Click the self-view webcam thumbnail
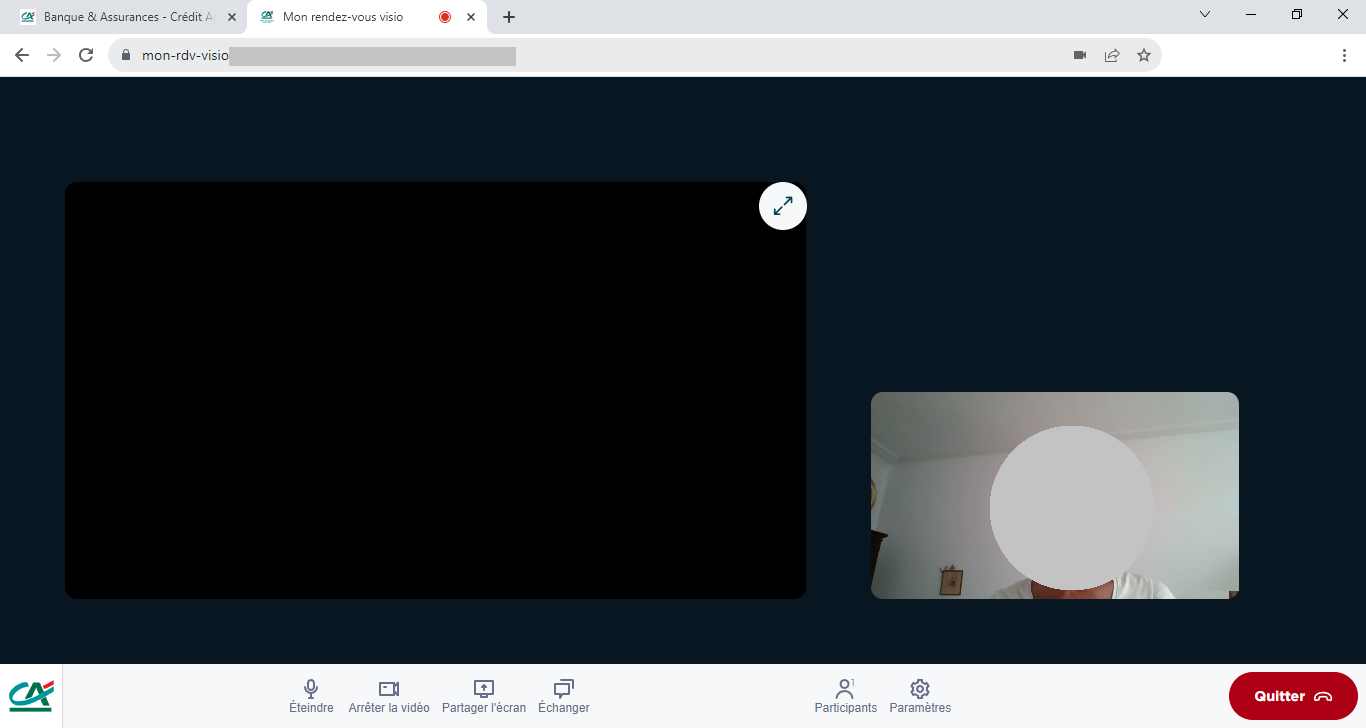This screenshot has height=728, width=1366. tap(1054, 495)
